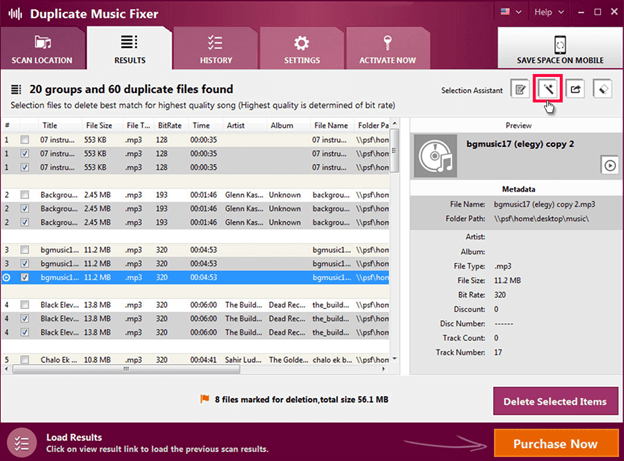This screenshot has height=461, width=624.
Task: Click the Load Results checklist icon
Action: point(22,443)
